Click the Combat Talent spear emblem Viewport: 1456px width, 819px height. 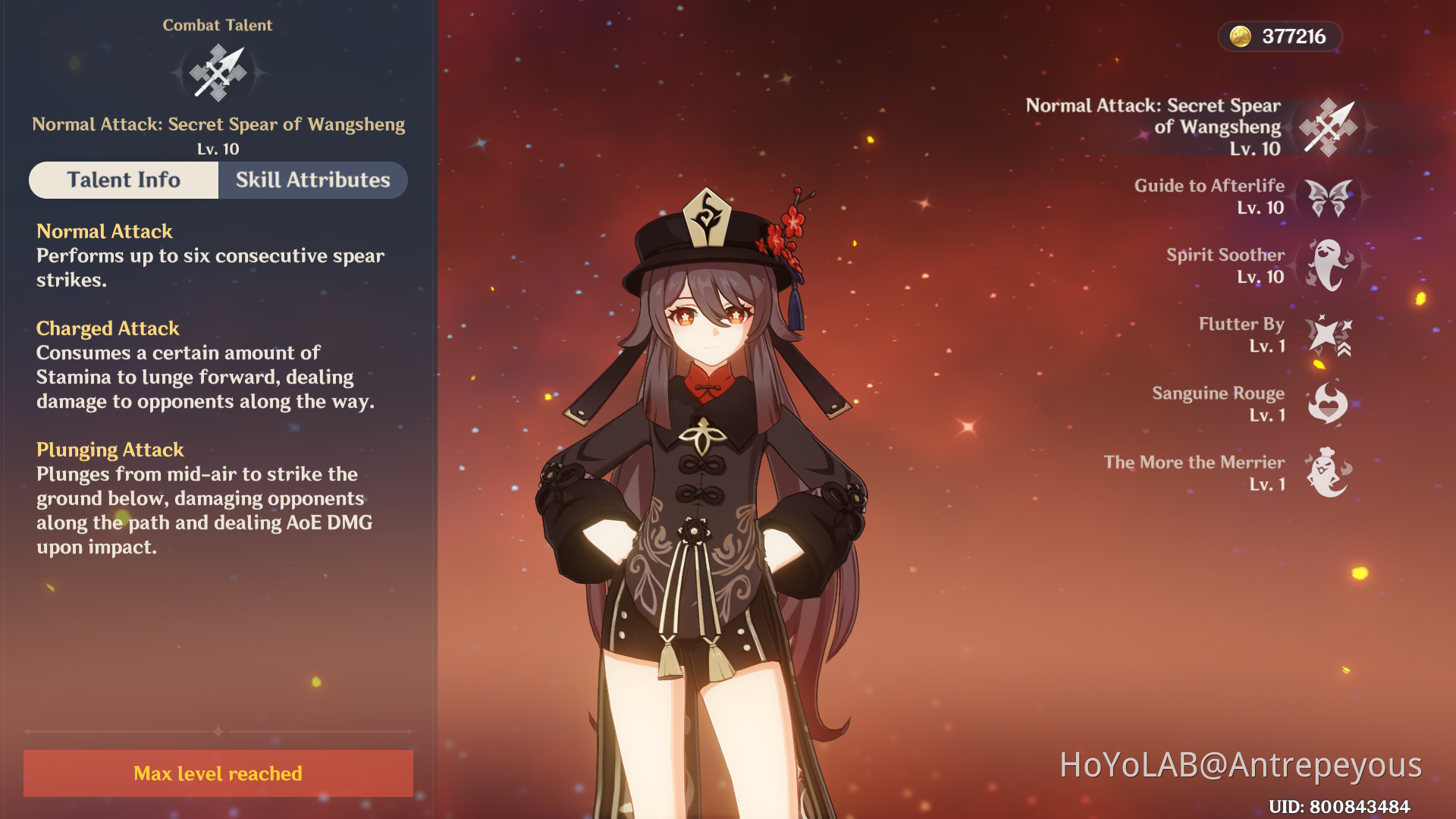[x=218, y=73]
